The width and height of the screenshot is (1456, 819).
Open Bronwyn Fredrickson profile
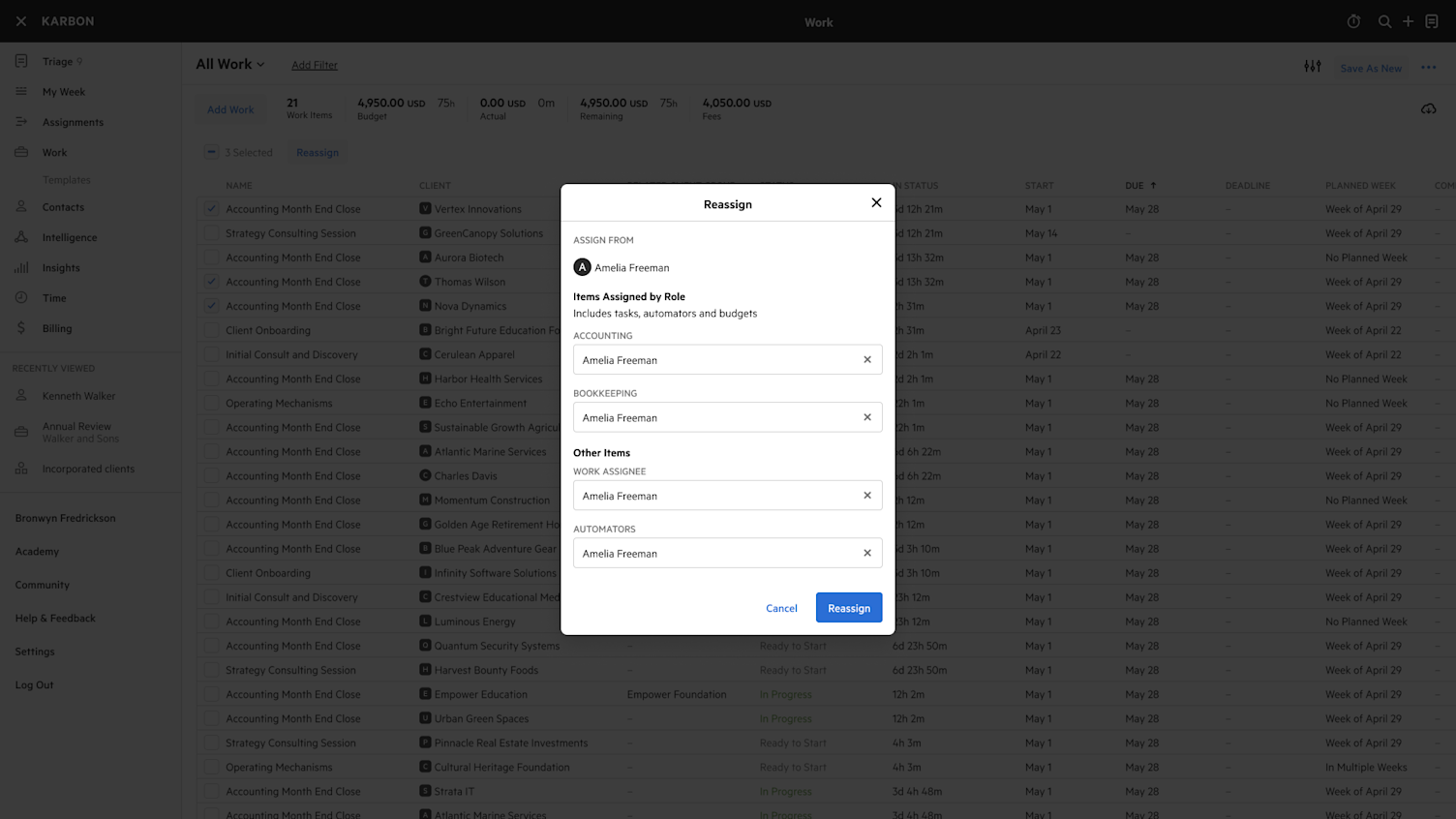[x=65, y=518]
